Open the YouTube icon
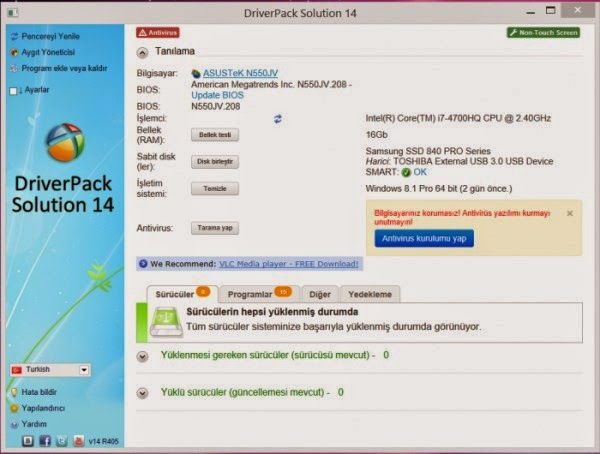 coord(78,441)
